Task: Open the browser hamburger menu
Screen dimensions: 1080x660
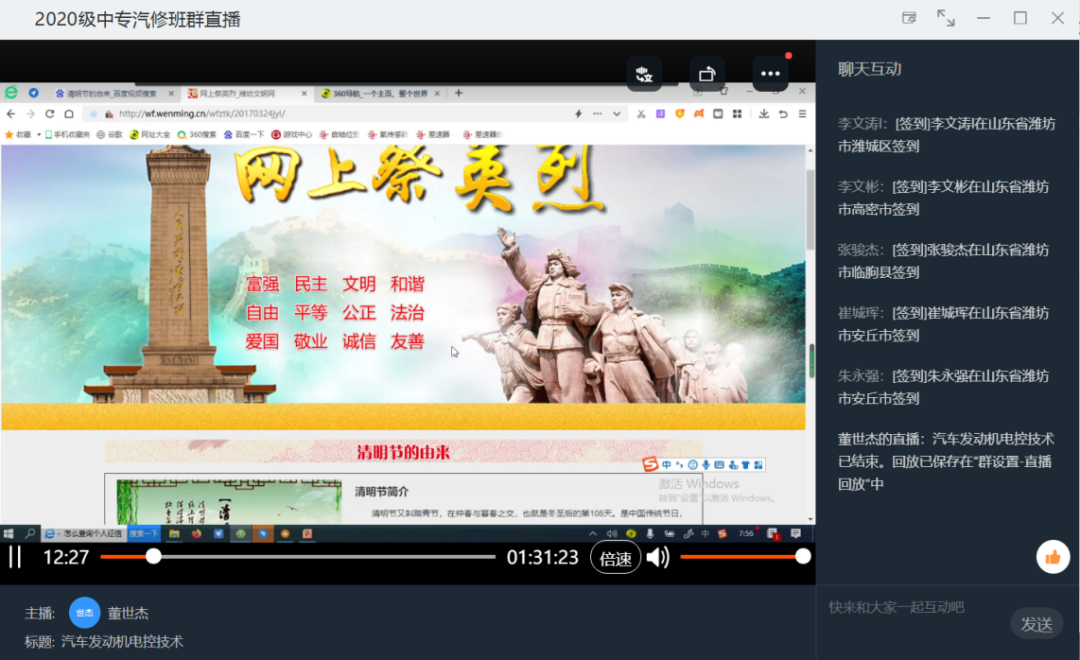Action: [802, 114]
